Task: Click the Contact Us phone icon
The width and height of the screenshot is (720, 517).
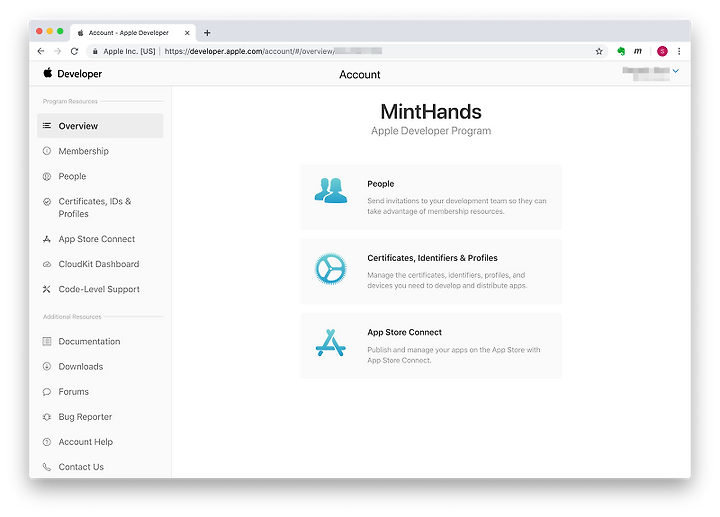Action: tap(47, 467)
